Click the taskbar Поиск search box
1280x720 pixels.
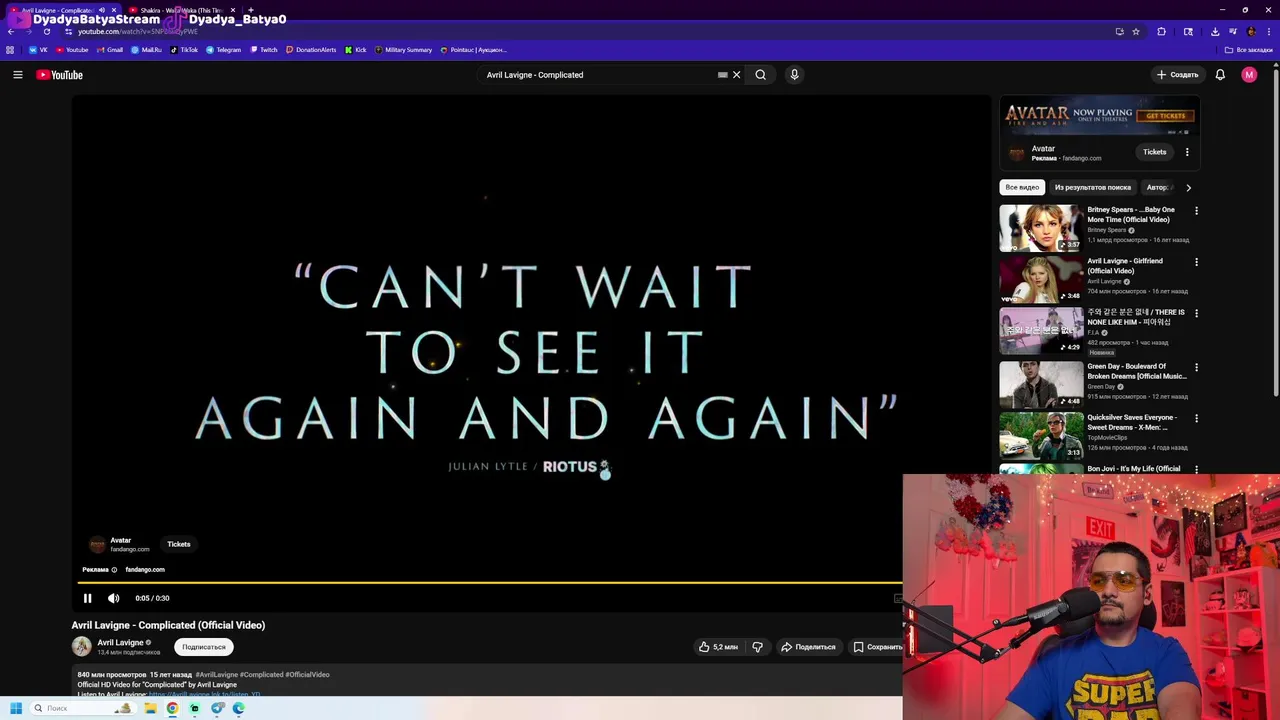[x=82, y=708]
